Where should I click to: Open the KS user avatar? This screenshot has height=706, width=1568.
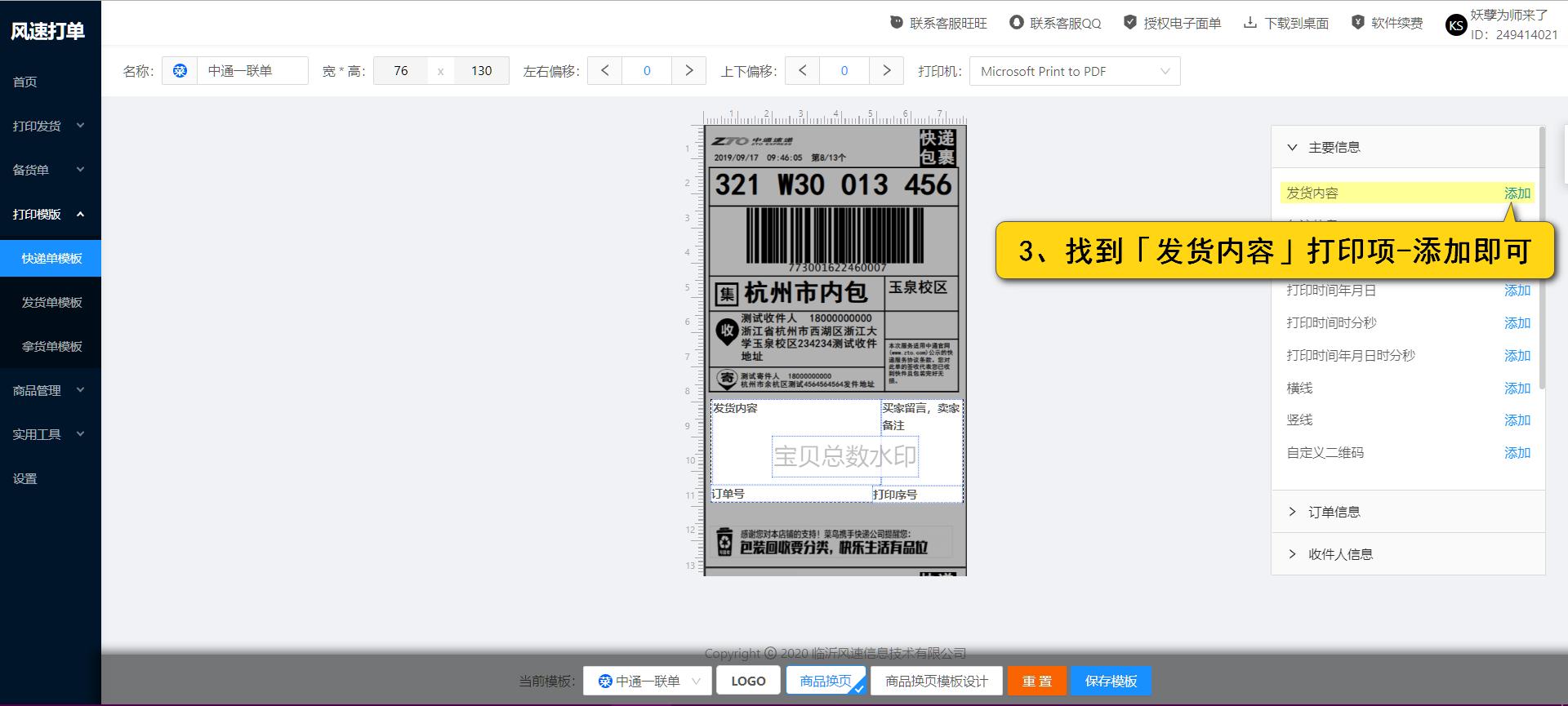[x=1456, y=25]
